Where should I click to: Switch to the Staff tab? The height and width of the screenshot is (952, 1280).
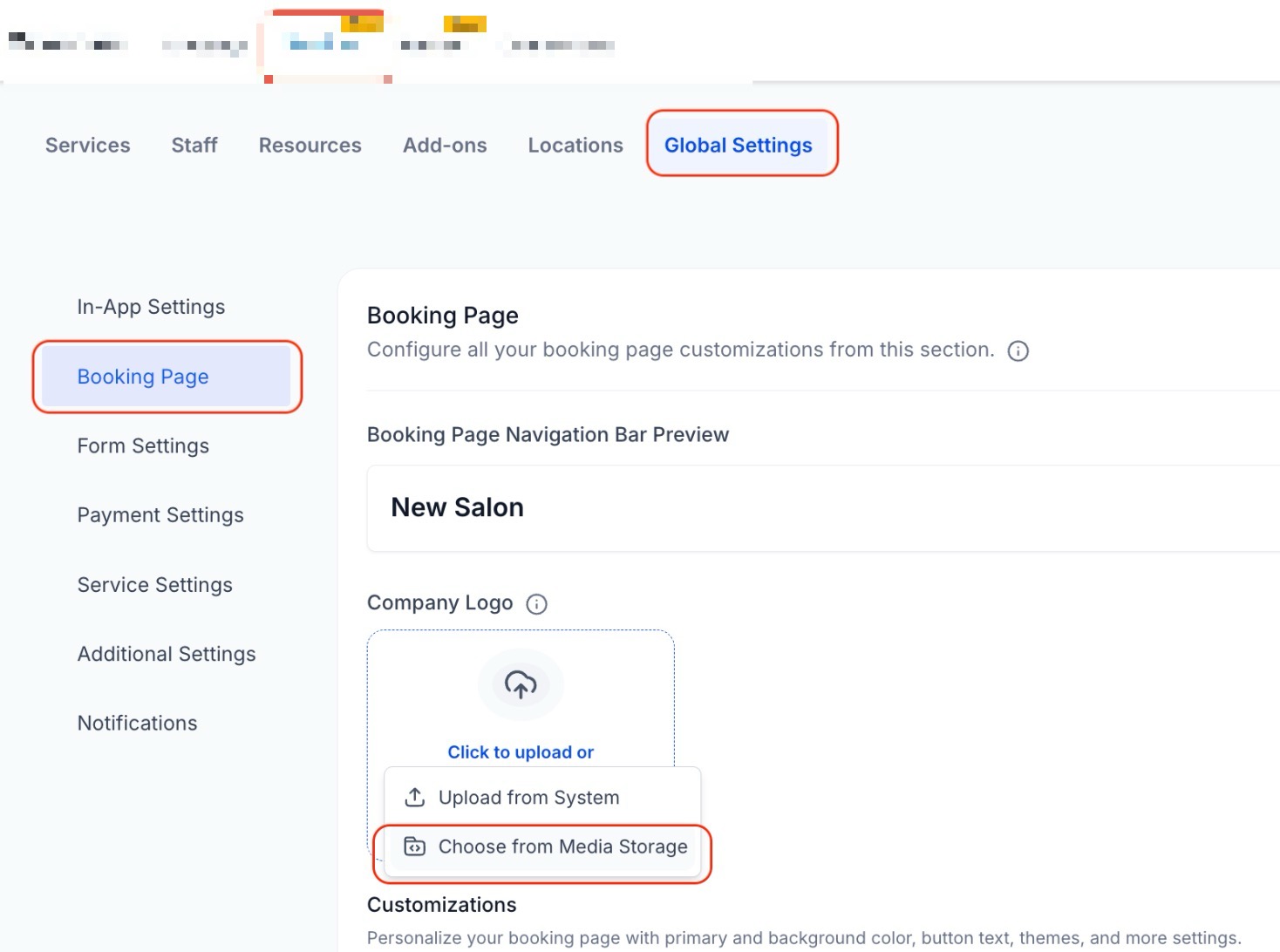[x=194, y=146]
